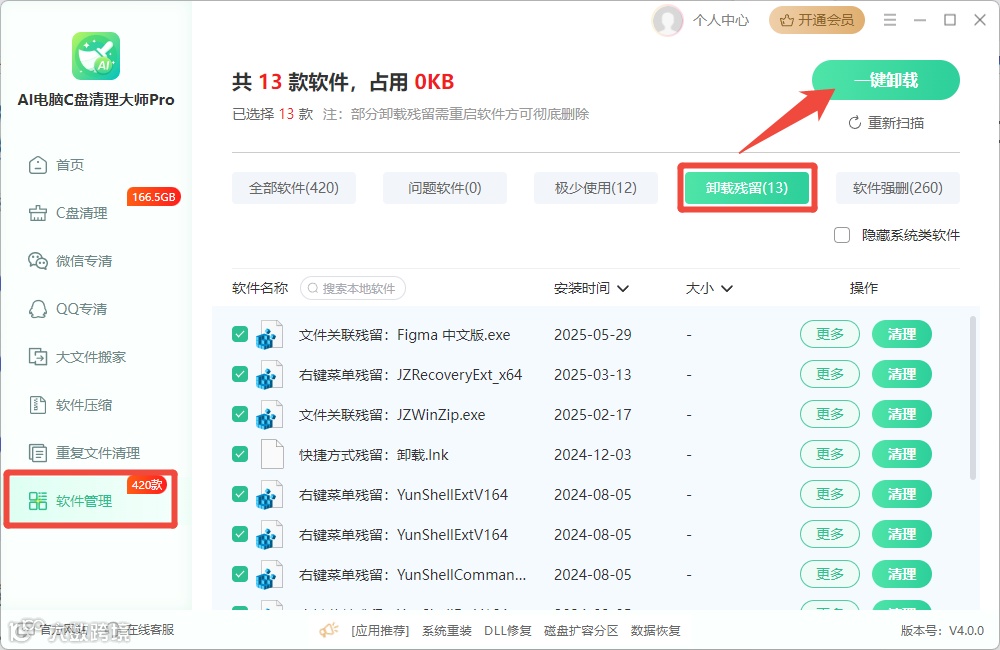Click the 版本号: V4.0.0 text

coord(942,631)
